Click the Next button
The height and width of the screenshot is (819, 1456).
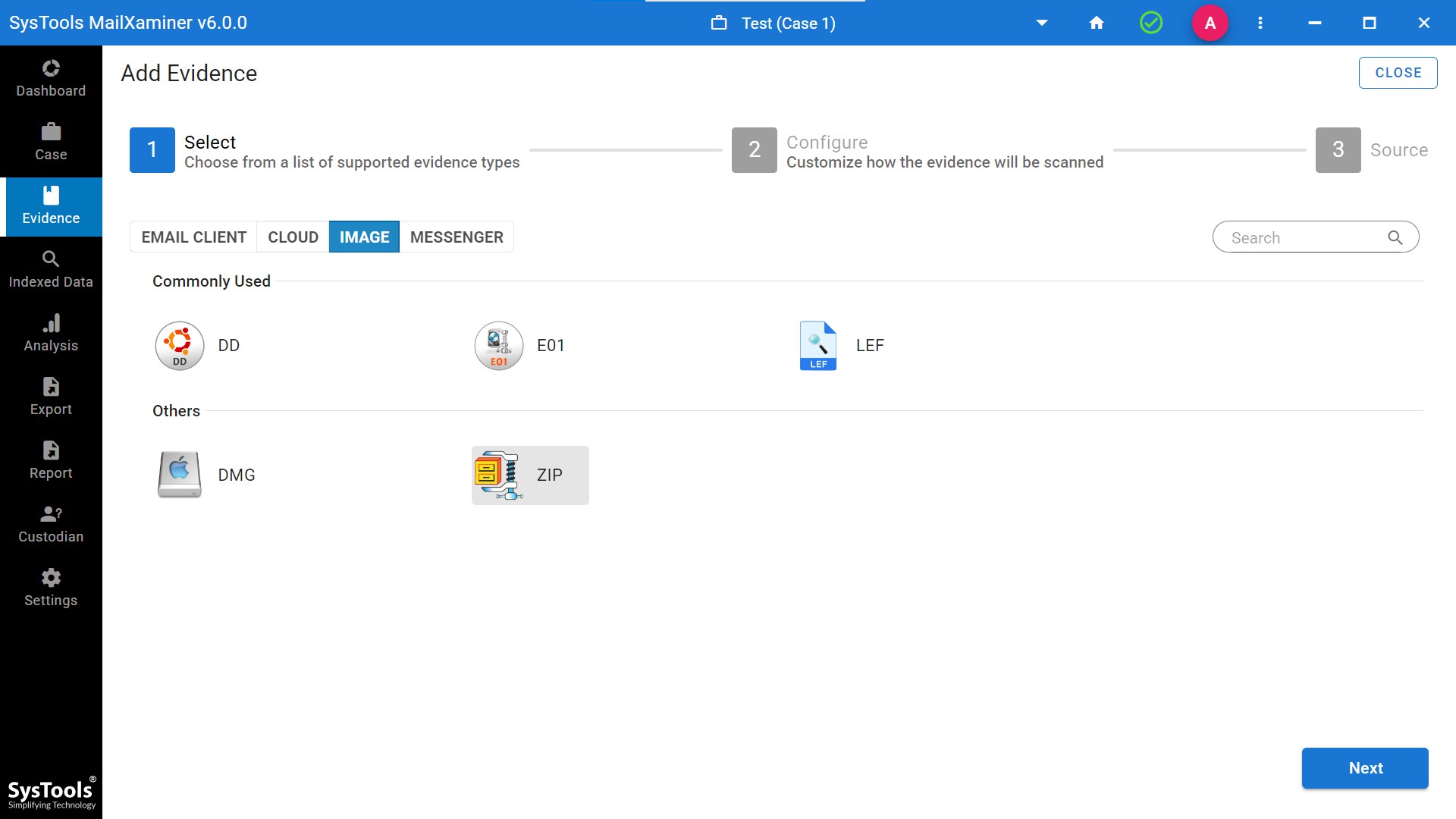[1364, 768]
